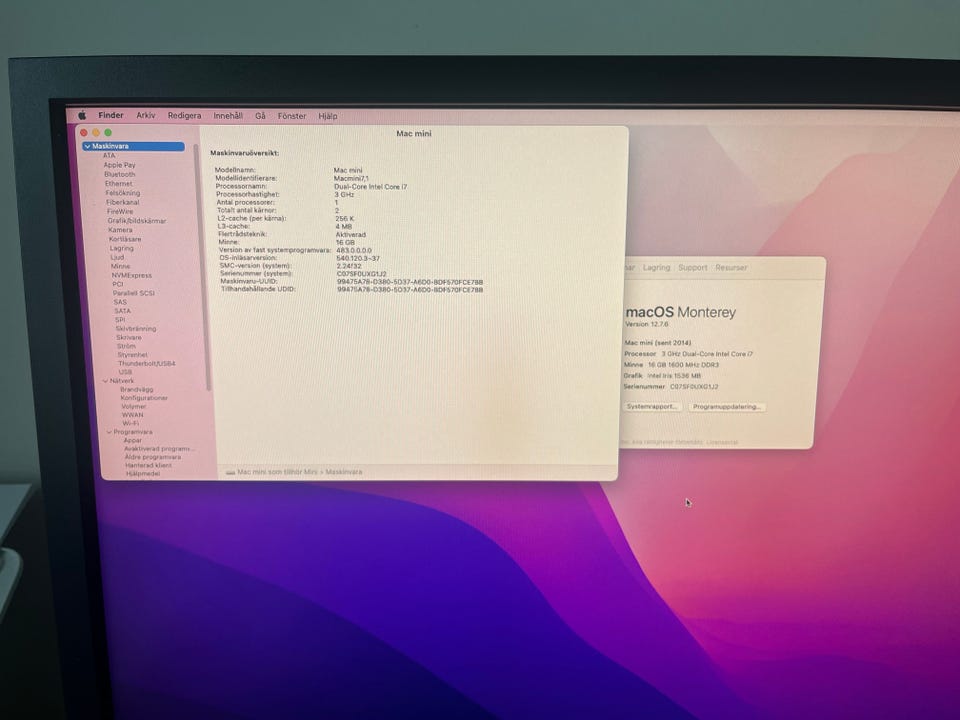Open the Hjälp menu
This screenshot has width=960, height=720.
tap(328, 116)
